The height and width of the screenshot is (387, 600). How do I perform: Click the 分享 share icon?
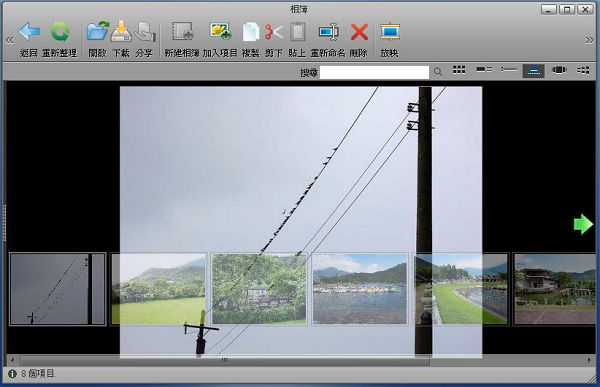tap(145, 31)
